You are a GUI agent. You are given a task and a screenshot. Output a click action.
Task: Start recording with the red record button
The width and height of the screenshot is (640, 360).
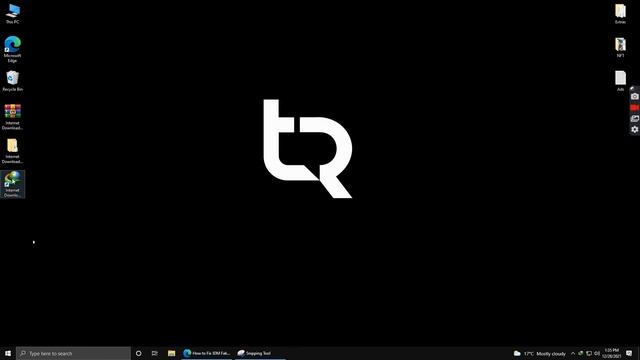[x=635, y=108]
